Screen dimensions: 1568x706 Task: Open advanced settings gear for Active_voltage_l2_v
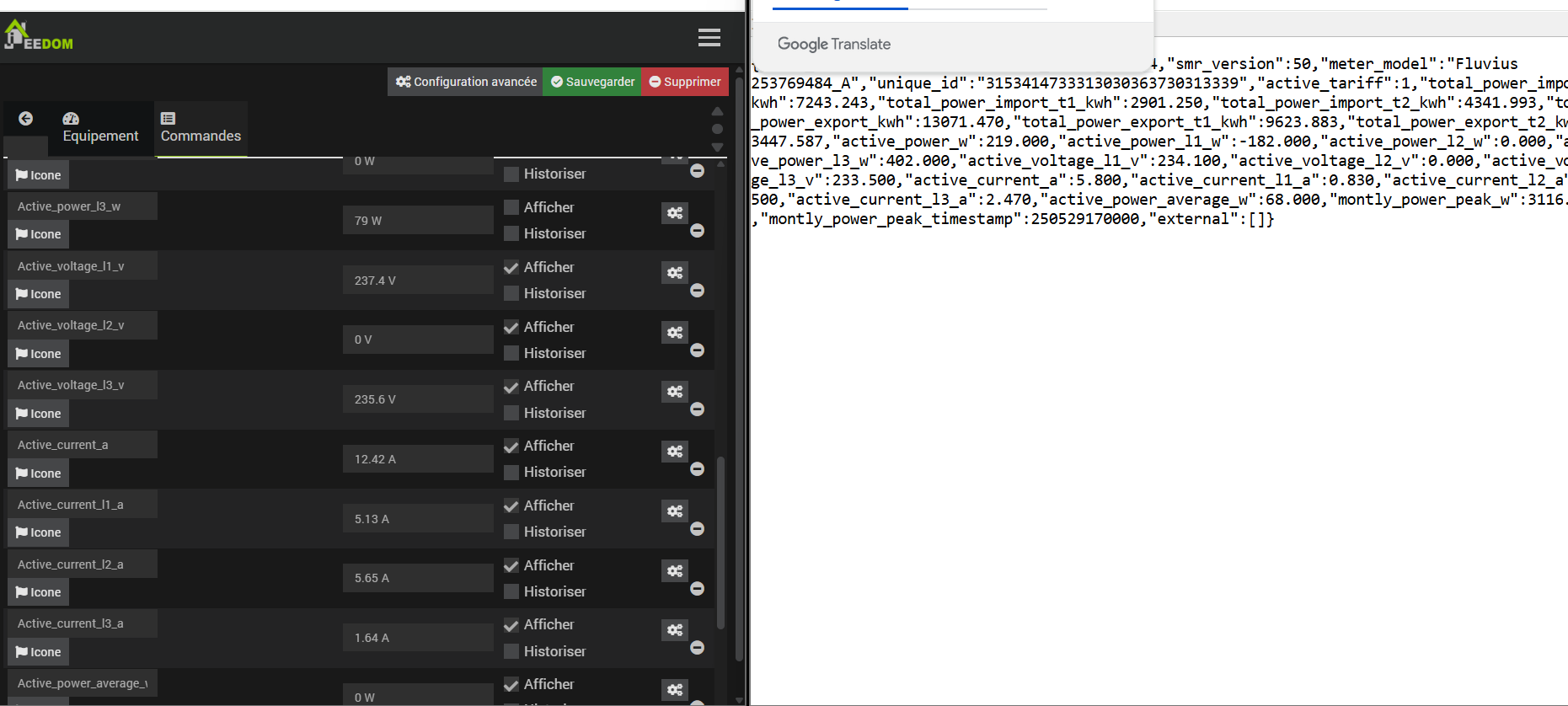pos(675,333)
